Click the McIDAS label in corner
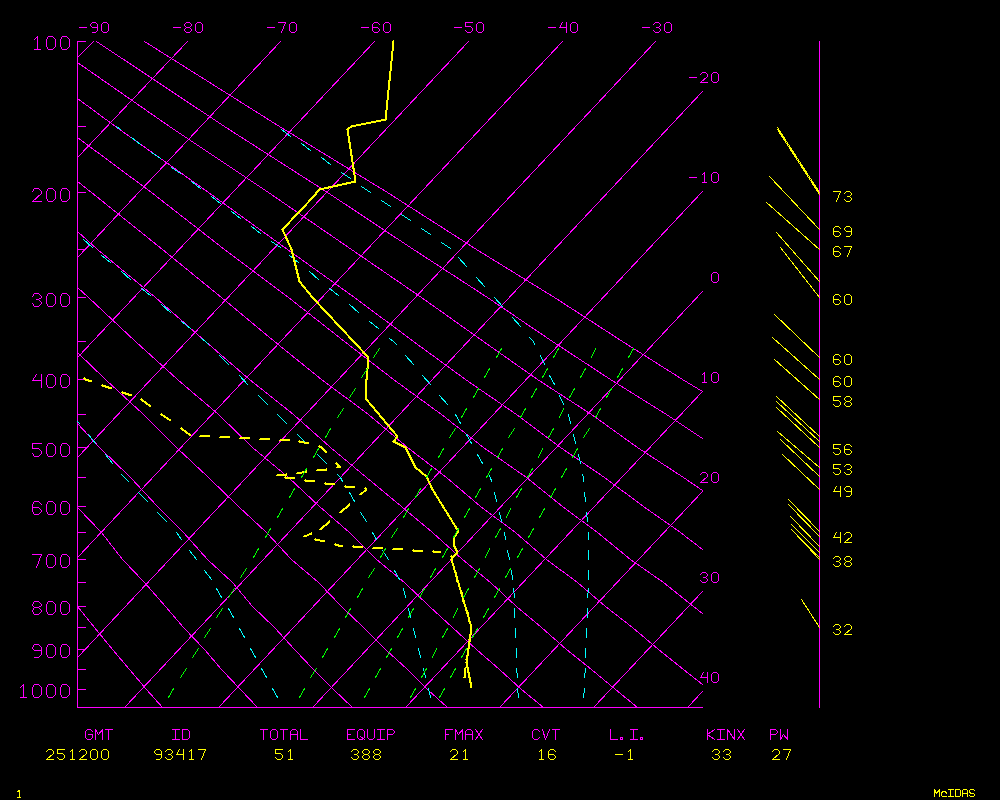Image resolution: width=1000 pixels, height=800 pixels. click(x=954, y=793)
